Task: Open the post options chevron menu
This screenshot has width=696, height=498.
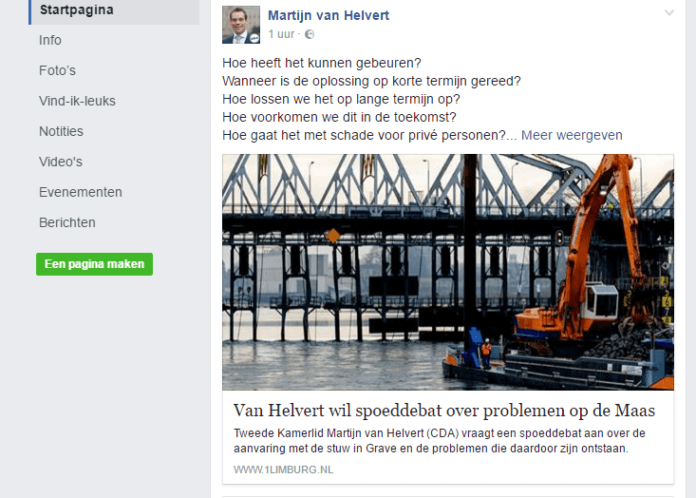Action: point(669,13)
